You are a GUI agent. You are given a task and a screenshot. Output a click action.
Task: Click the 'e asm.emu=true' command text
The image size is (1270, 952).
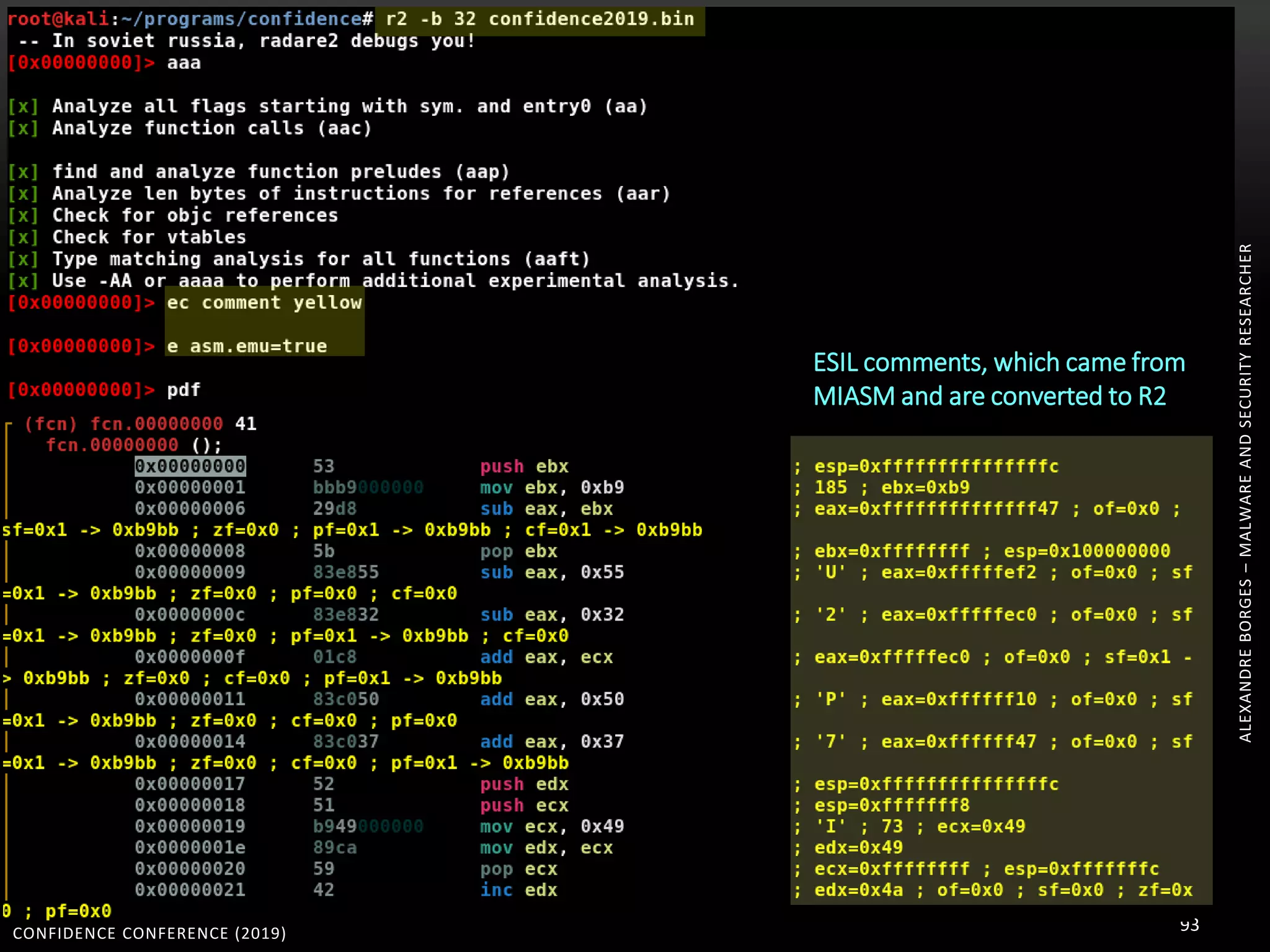[247, 346]
